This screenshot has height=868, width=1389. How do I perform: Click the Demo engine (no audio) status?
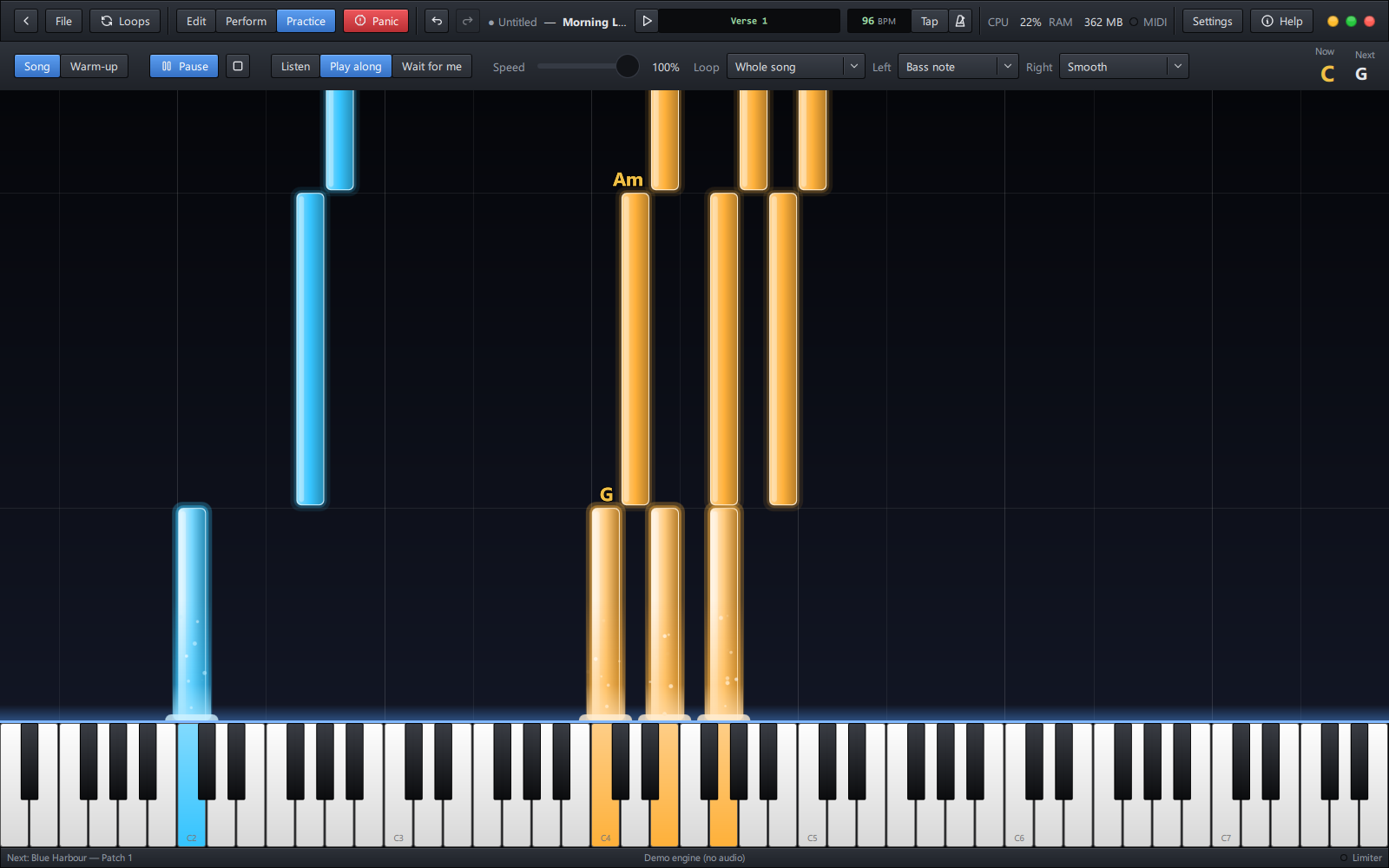tap(694, 858)
